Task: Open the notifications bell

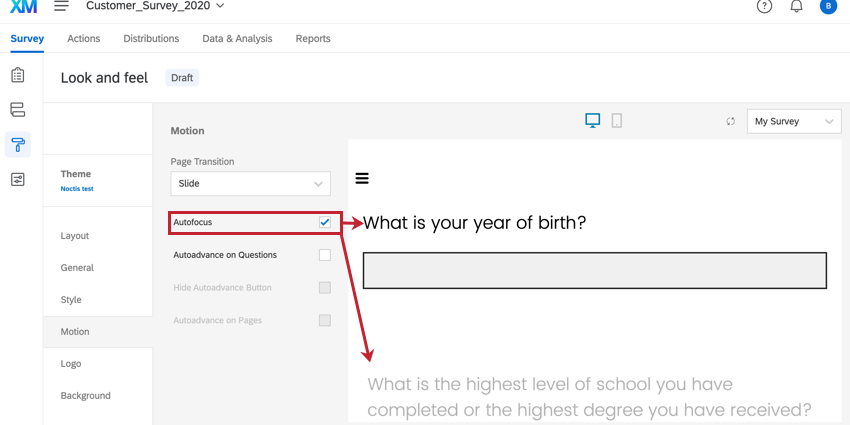Action: click(x=797, y=7)
